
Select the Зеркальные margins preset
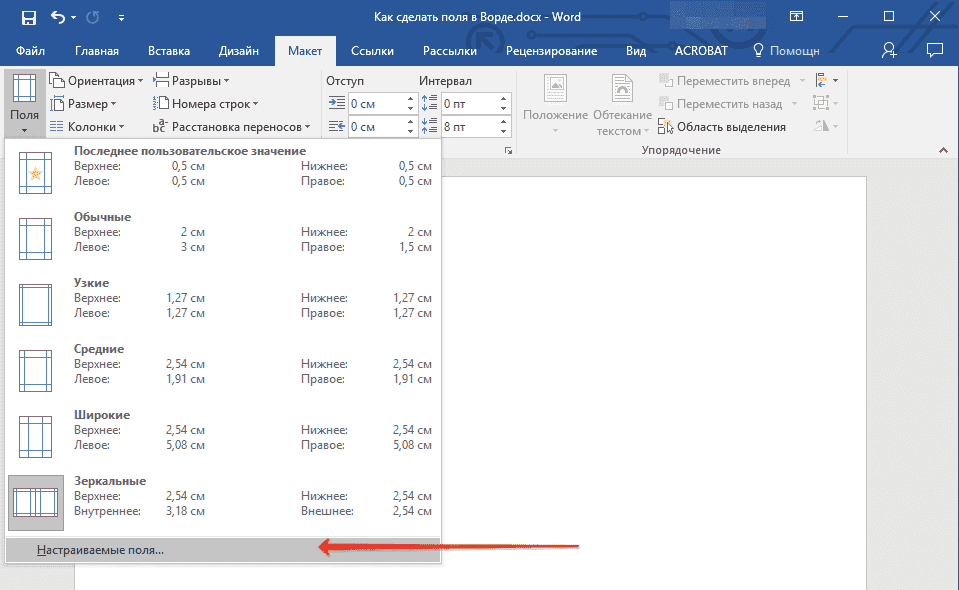(220, 496)
